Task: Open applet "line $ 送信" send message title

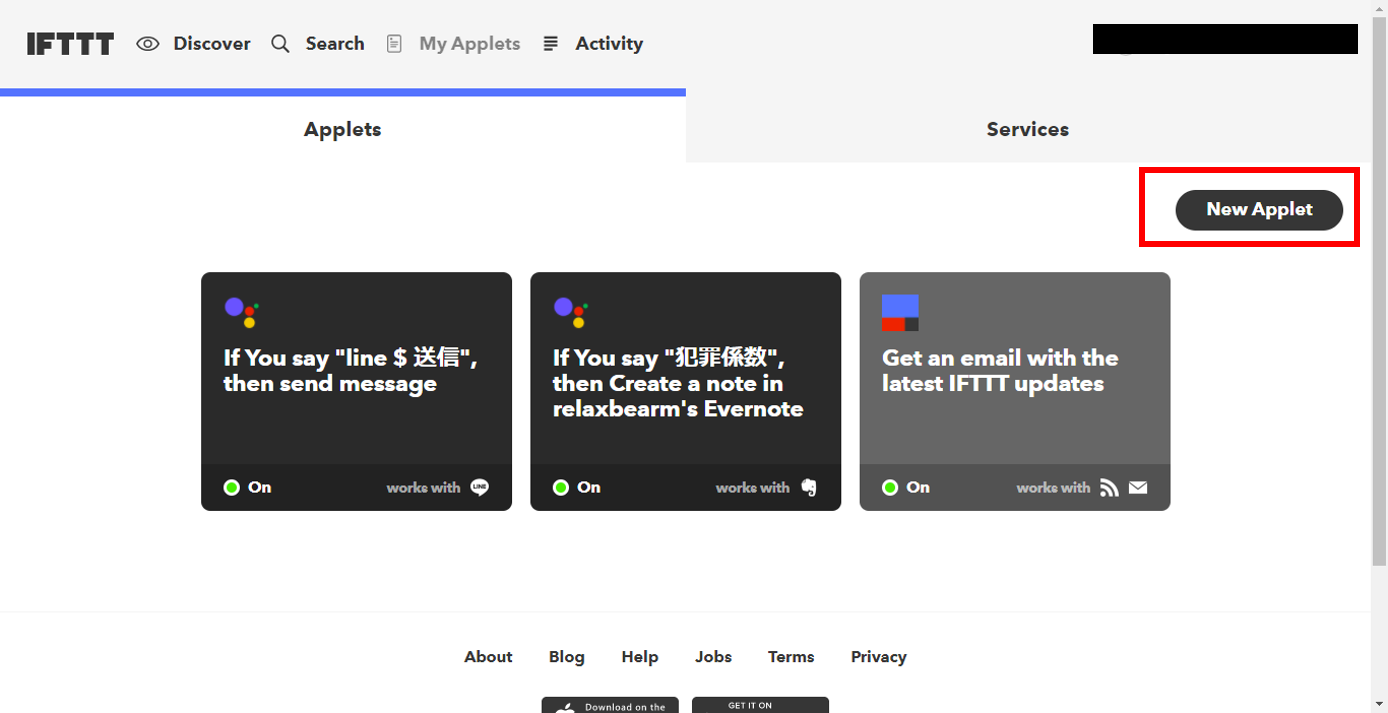Action: 350,371
